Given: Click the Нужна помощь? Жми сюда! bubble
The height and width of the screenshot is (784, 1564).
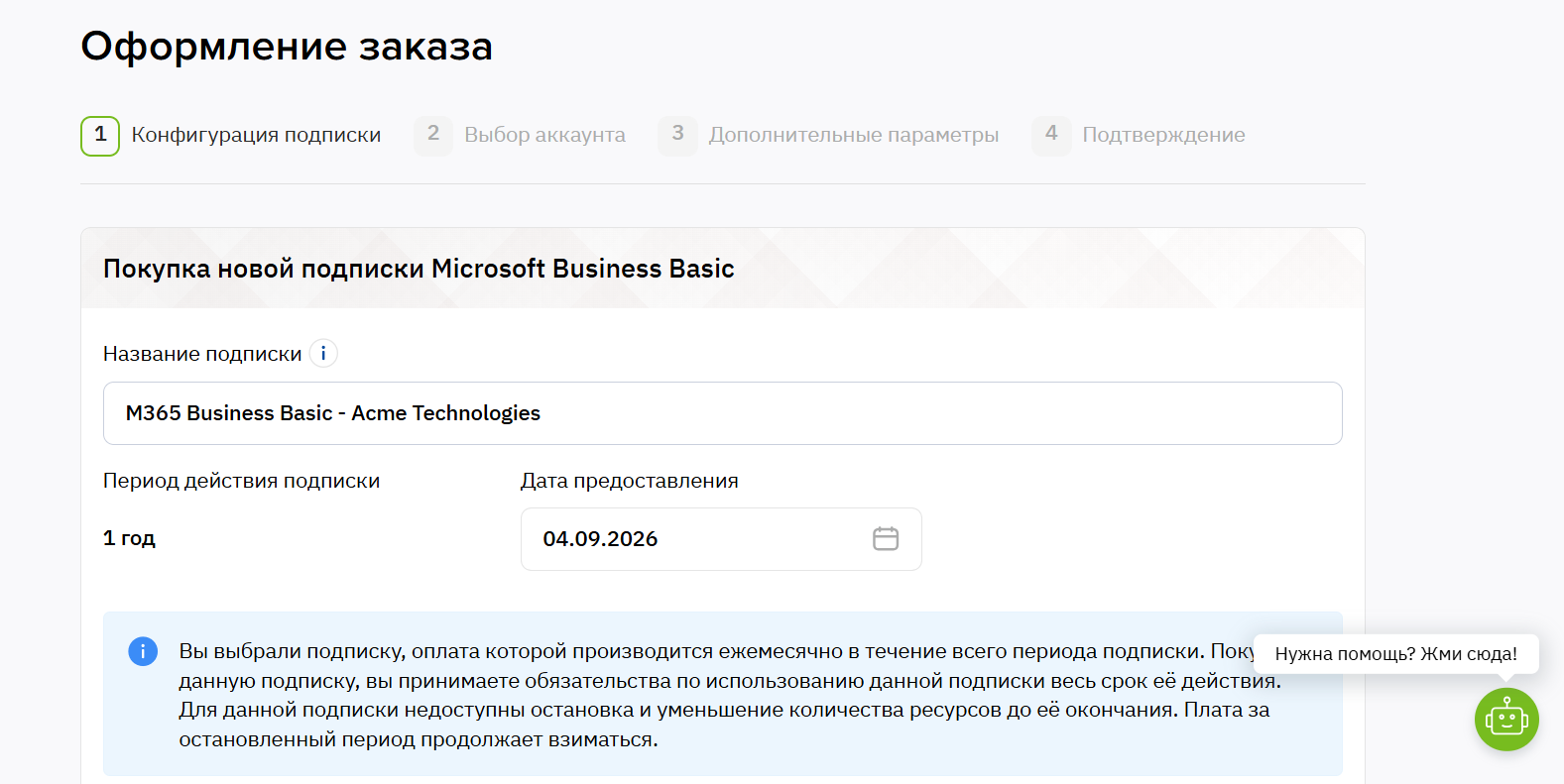Looking at the screenshot, I should pyautogui.click(x=1395, y=654).
